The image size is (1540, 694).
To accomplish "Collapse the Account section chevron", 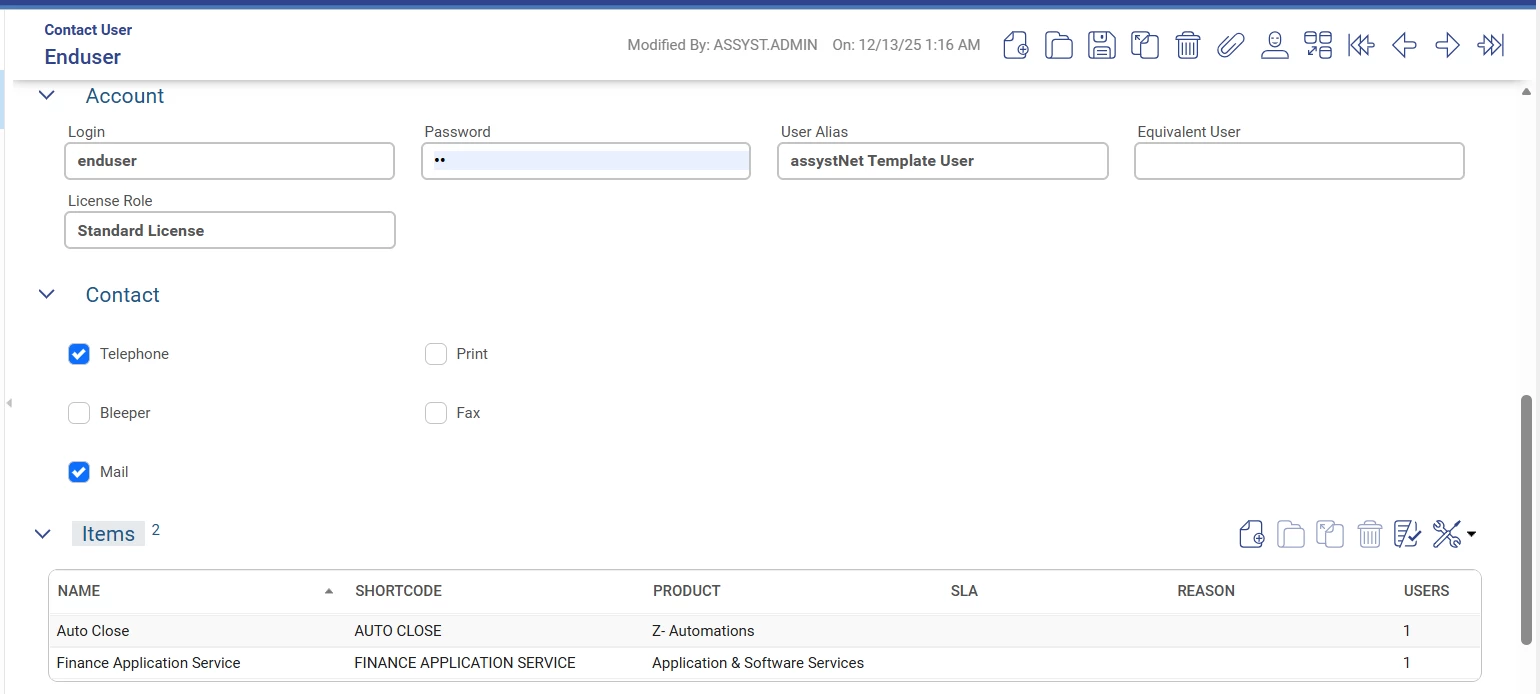I will pos(46,96).
